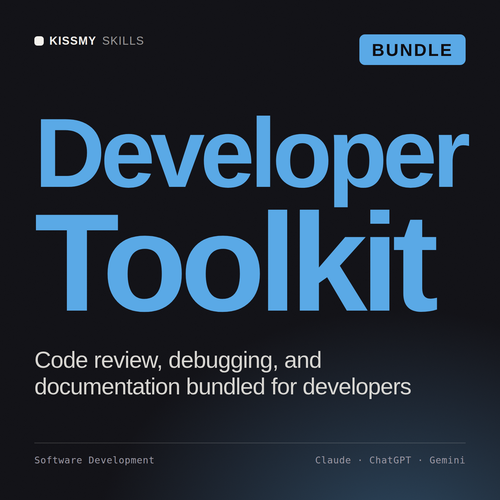The width and height of the screenshot is (500, 500).
Task: Click the Software Development footer label
Action: click(x=94, y=460)
